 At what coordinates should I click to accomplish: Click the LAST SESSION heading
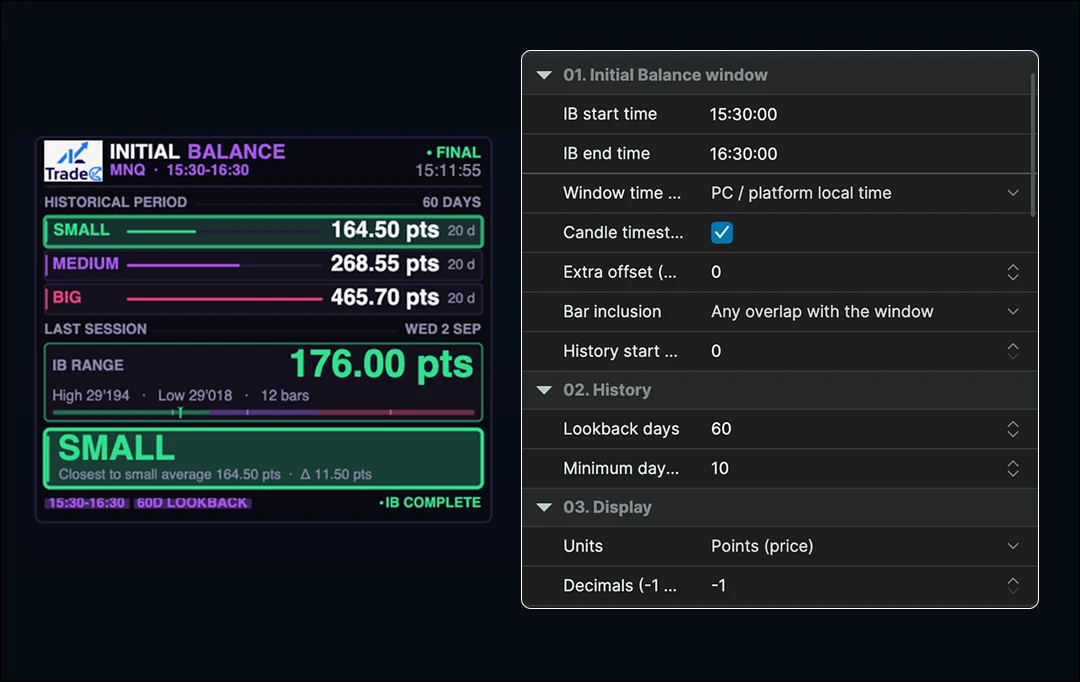95,329
